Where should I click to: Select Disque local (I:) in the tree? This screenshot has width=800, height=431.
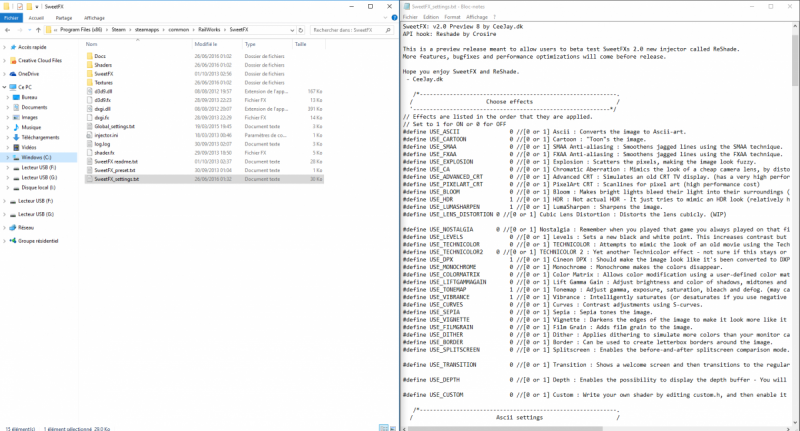[x=39, y=188]
